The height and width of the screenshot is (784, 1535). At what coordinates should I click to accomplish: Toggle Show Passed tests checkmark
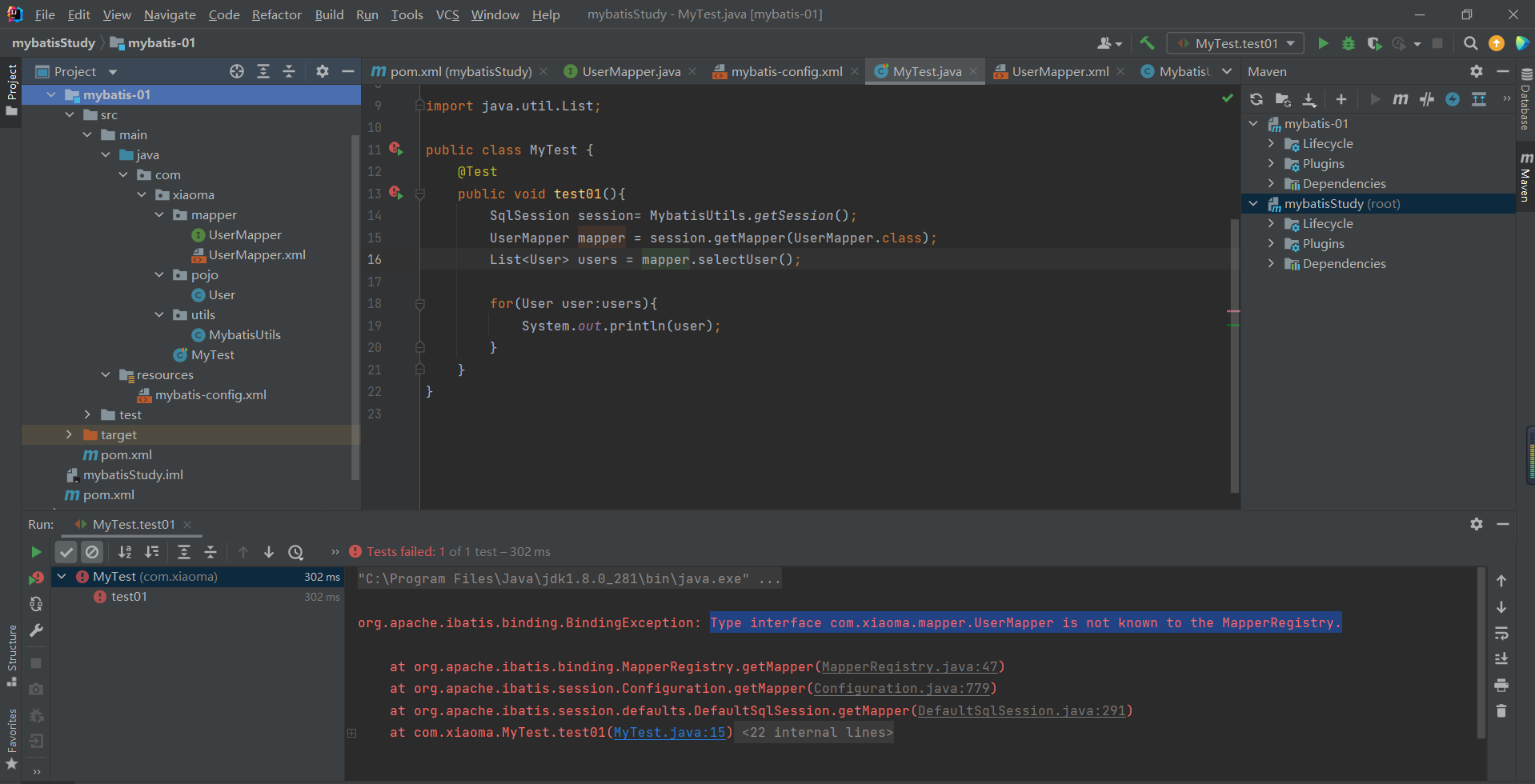point(66,552)
